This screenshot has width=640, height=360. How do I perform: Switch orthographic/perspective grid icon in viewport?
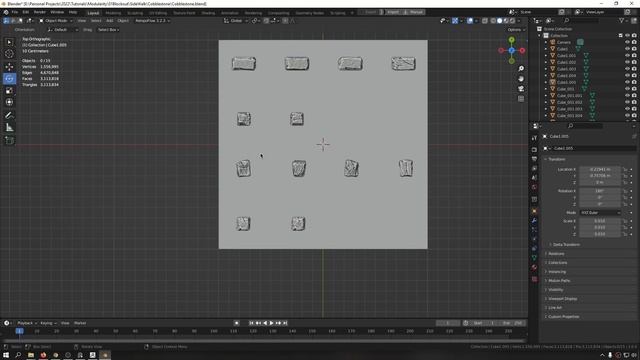tap(521, 99)
